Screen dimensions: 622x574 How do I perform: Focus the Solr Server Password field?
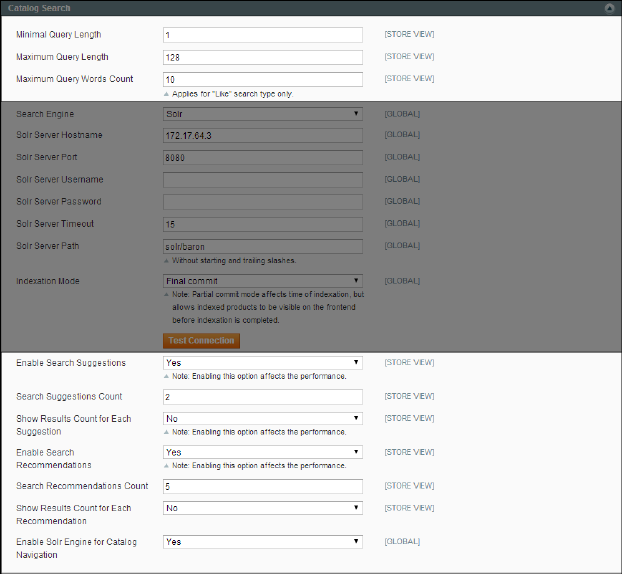tap(262, 202)
